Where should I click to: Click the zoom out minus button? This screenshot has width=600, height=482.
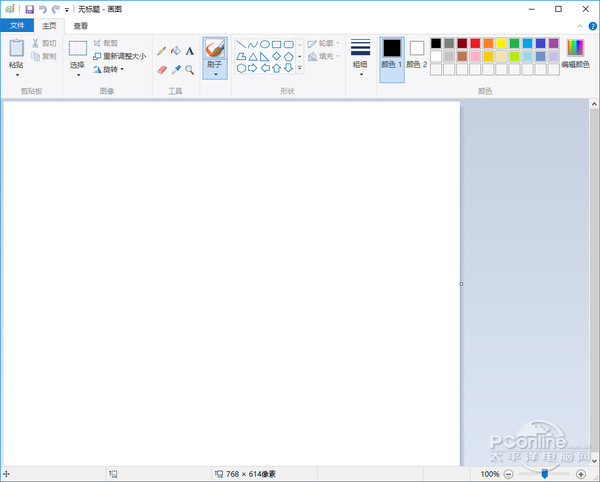[509, 474]
